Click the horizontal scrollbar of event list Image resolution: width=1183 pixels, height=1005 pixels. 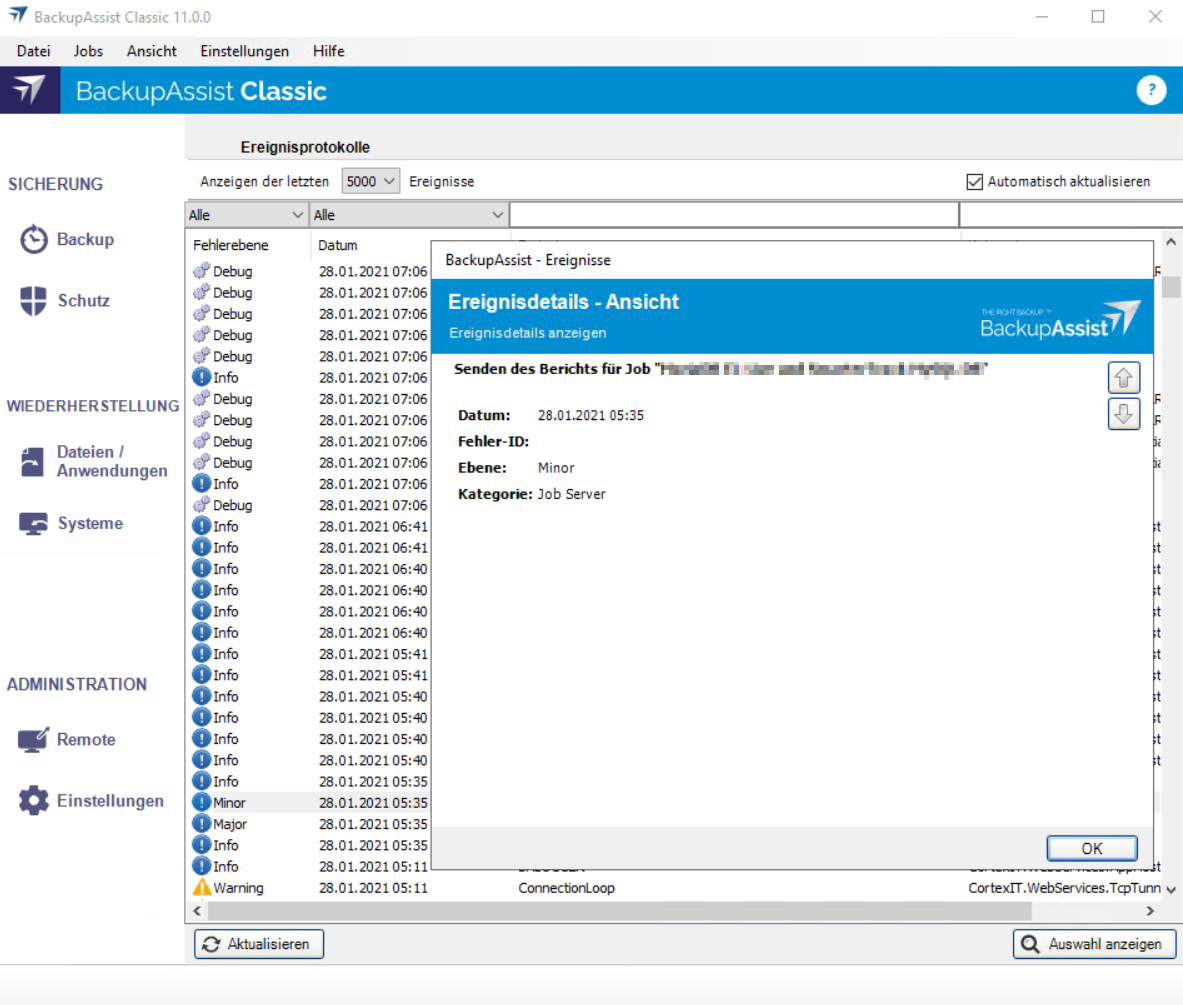tap(600, 911)
